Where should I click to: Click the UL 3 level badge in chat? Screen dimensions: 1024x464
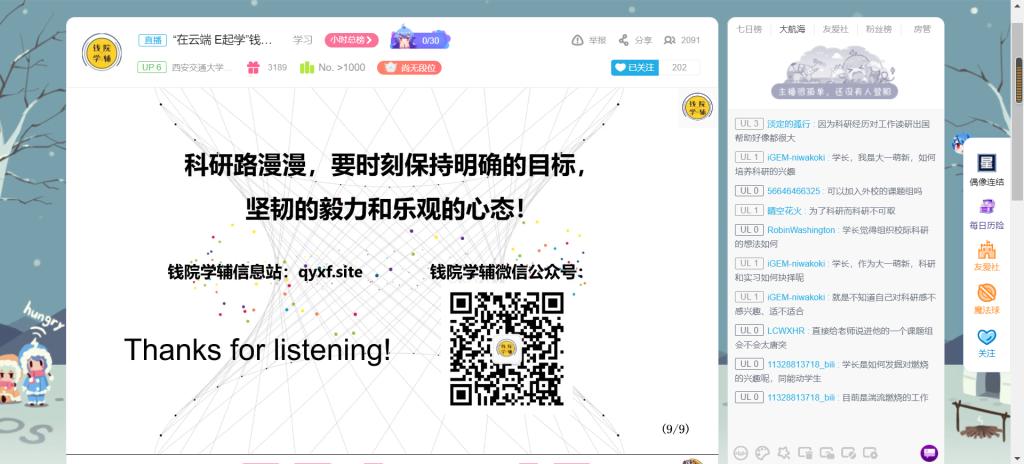(x=748, y=124)
